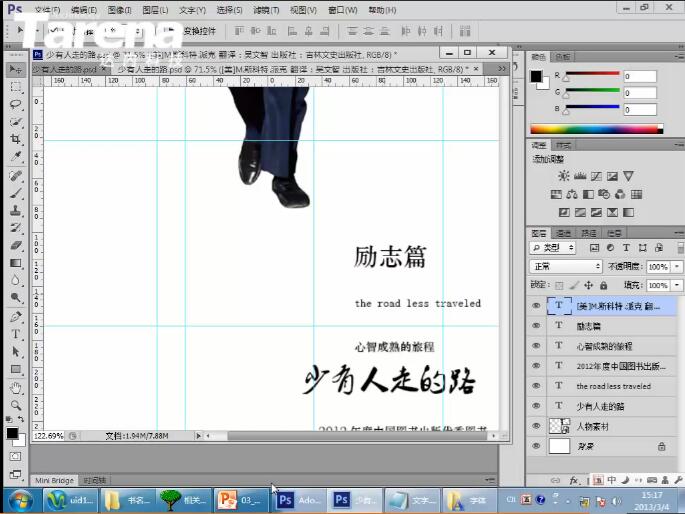Viewport: 685px width, 514px height.
Task: Add Curves adjustment layer
Action: [596, 176]
